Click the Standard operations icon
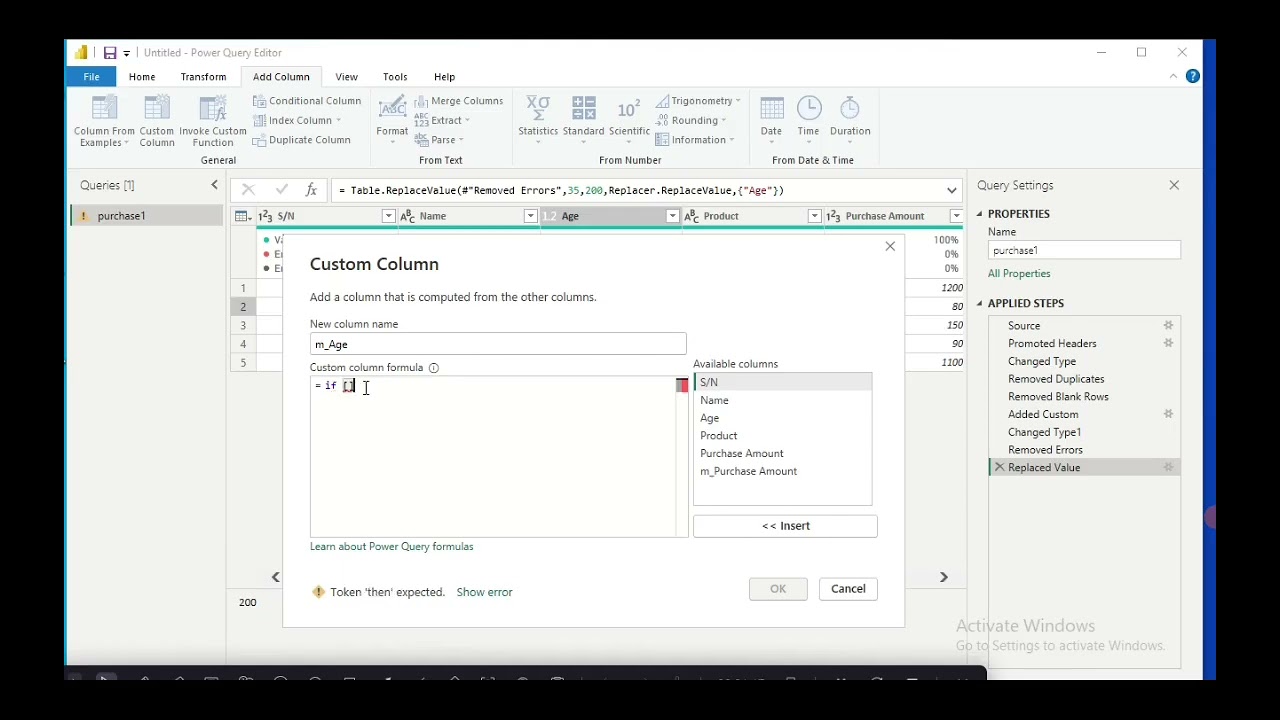 point(583,108)
